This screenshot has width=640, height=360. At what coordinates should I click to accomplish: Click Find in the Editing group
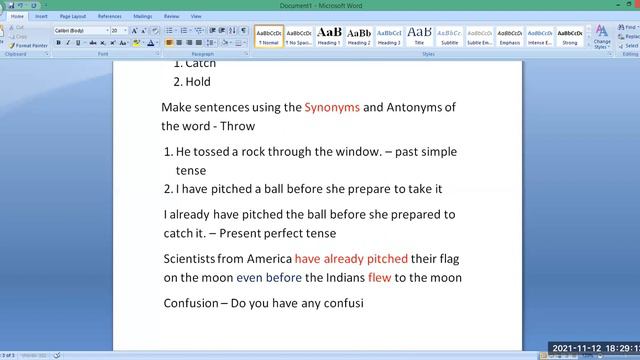628,27
